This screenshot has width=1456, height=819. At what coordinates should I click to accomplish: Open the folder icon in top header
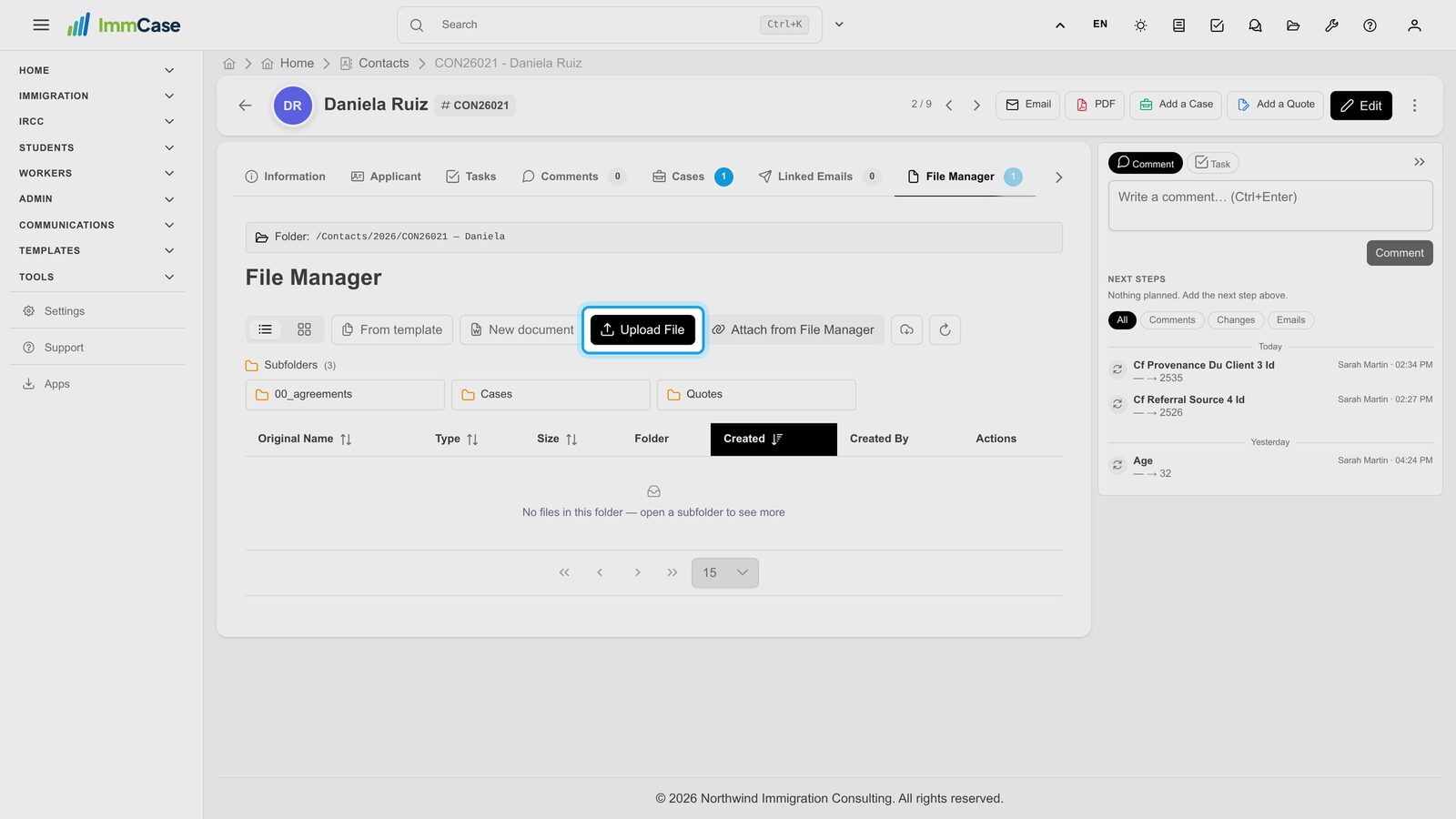point(1293,25)
